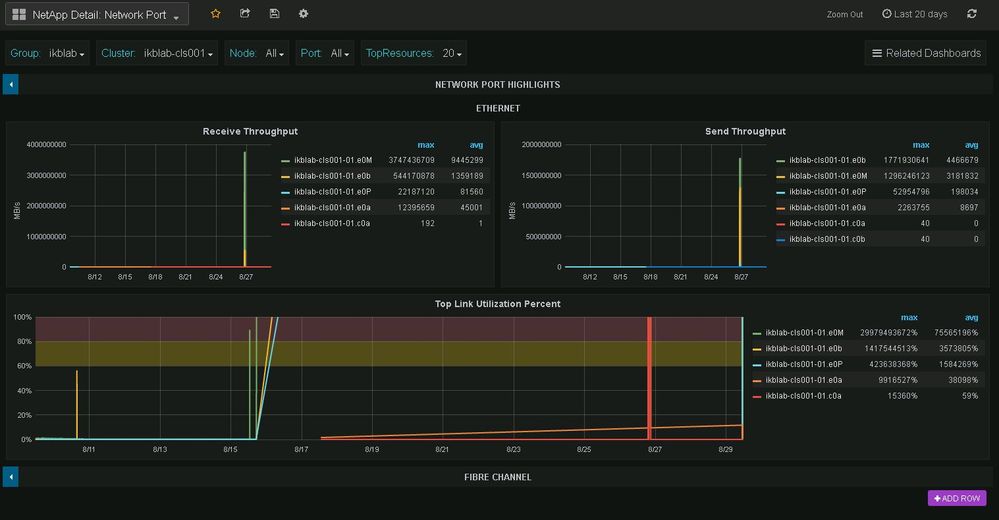Toggle ikblab-cls001-01.e0b series in Send Throughput legend
999x520 pixels.
828,160
